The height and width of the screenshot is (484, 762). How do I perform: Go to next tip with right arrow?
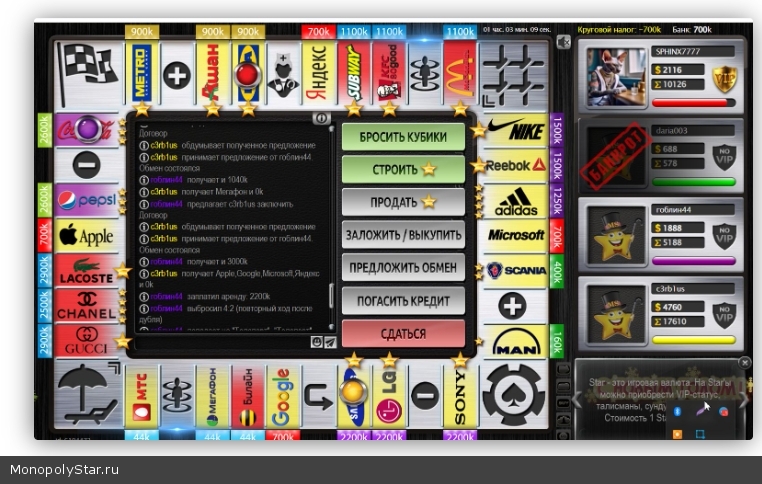[x=745, y=399]
